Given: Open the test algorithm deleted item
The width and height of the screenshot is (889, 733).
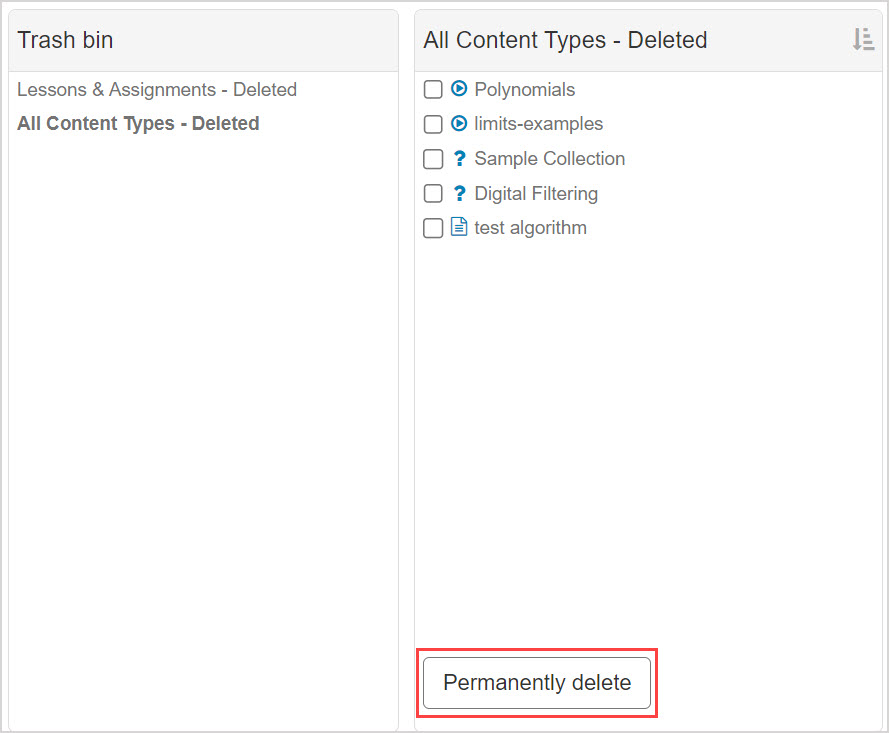Looking at the screenshot, I should coord(530,227).
